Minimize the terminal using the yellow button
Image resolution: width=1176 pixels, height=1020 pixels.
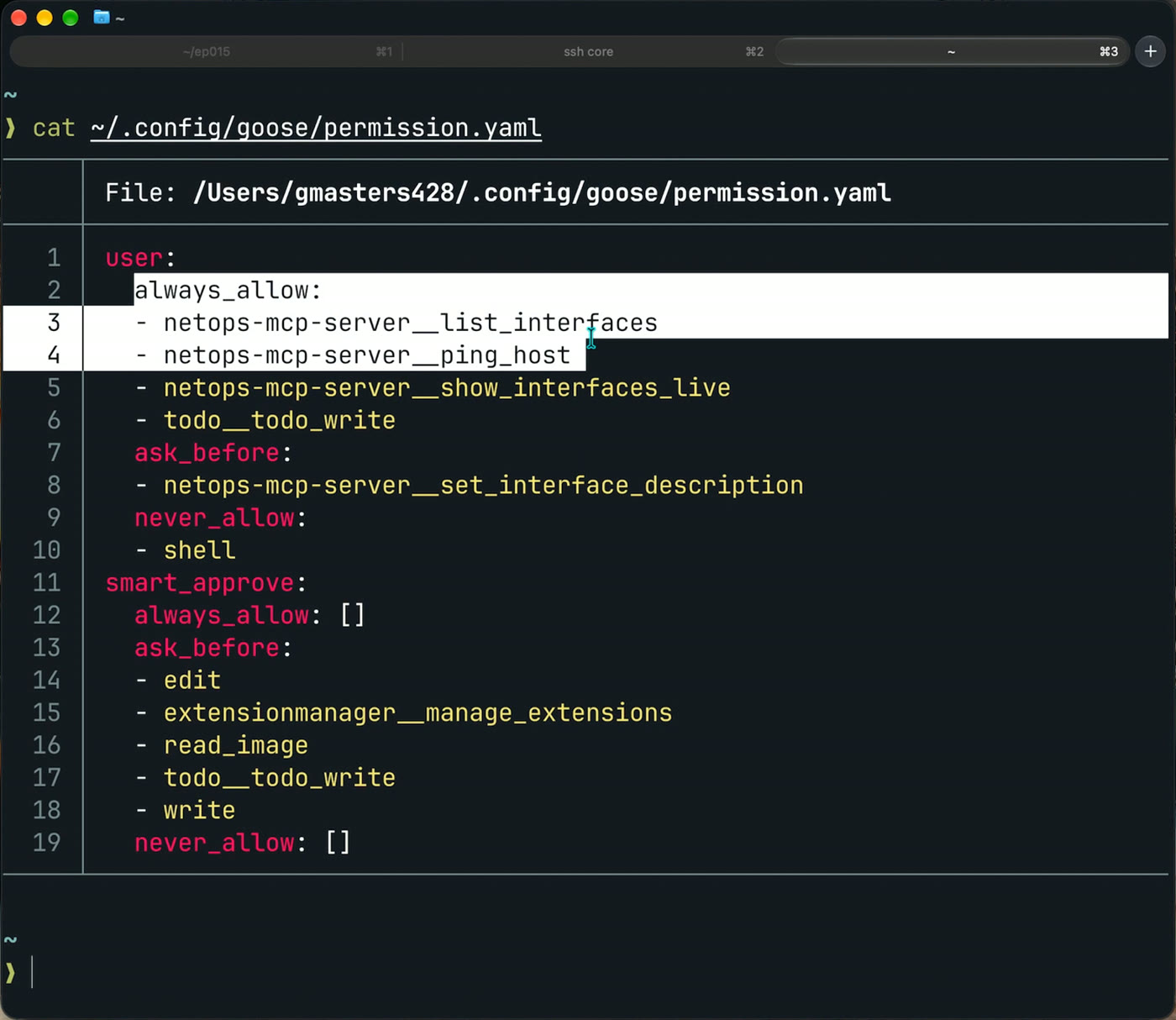pyautogui.click(x=45, y=17)
